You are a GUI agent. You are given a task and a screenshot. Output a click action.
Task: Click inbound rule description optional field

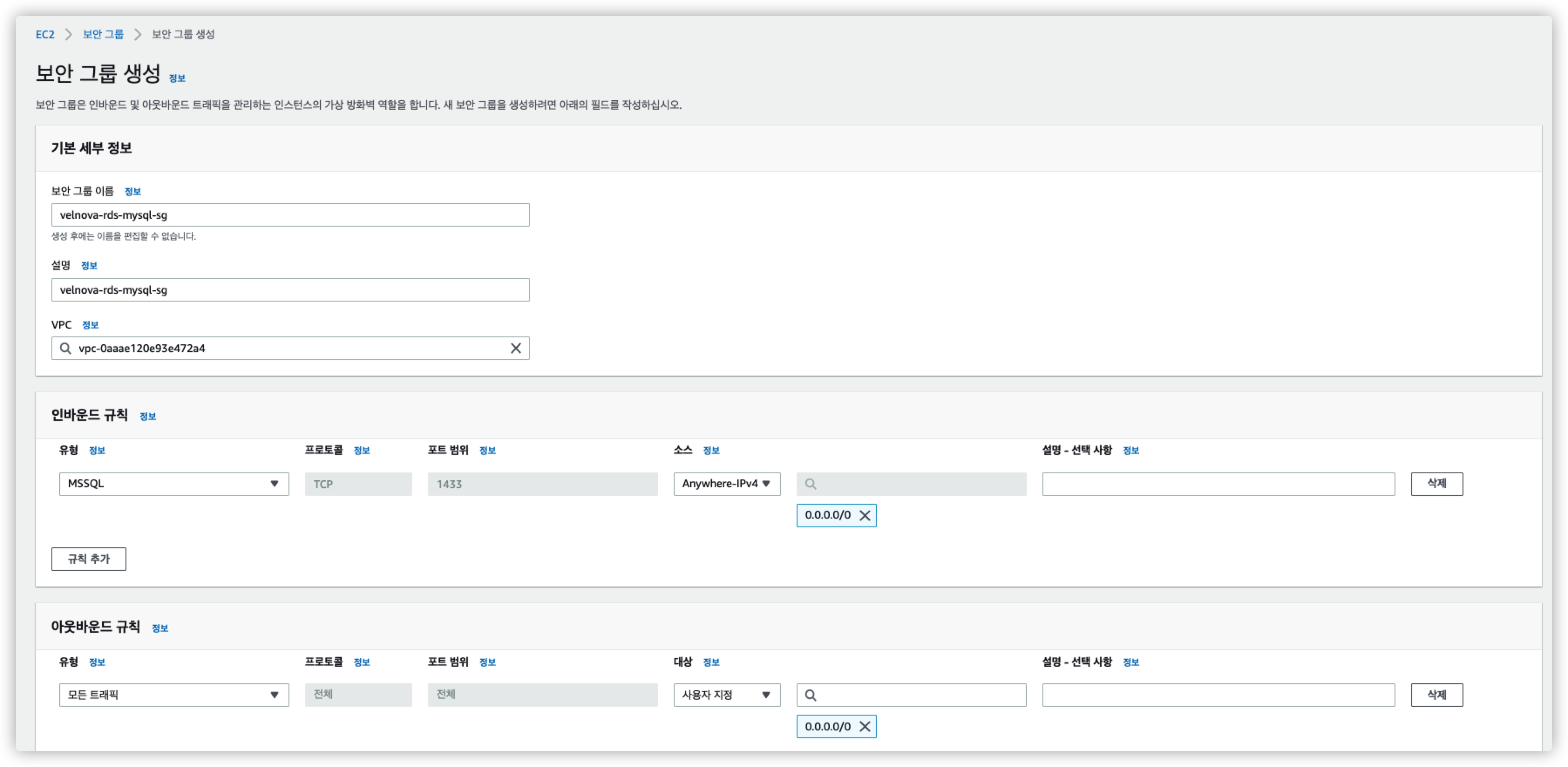coord(1218,484)
